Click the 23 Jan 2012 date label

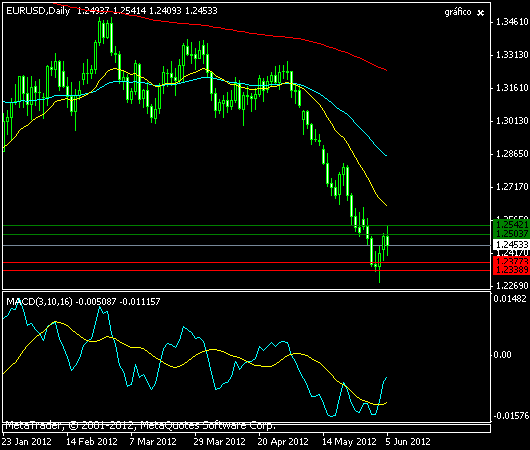point(27,442)
